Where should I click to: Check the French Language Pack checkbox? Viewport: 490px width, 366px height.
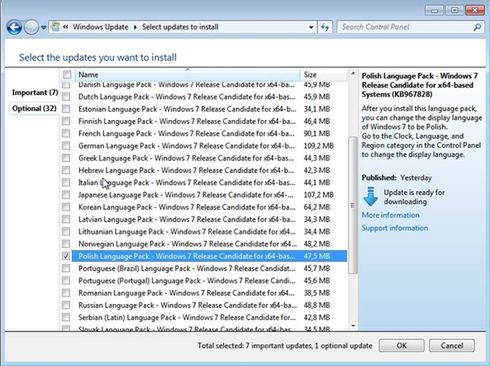pos(66,134)
